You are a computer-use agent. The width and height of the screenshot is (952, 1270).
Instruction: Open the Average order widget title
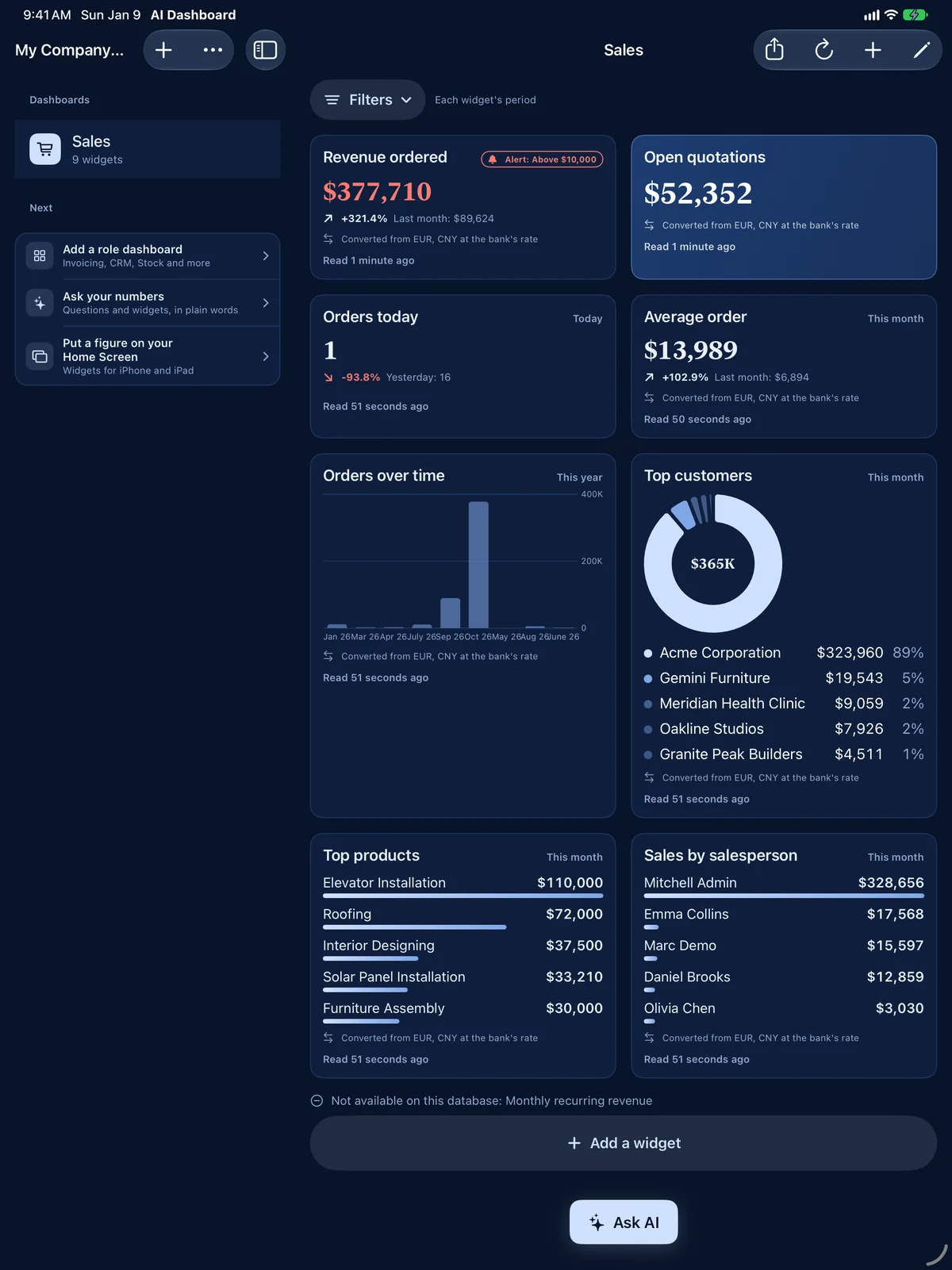tap(695, 317)
